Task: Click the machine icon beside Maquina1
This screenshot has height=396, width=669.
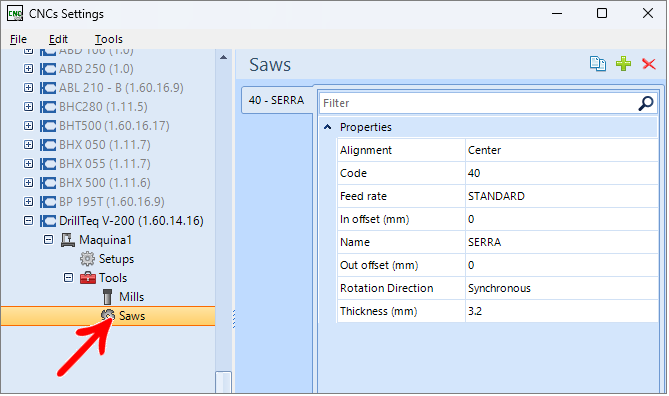Action: (68, 240)
